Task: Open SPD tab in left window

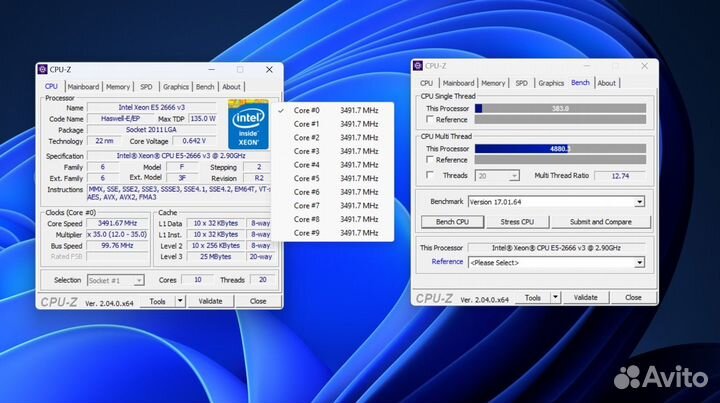Action: click(146, 87)
